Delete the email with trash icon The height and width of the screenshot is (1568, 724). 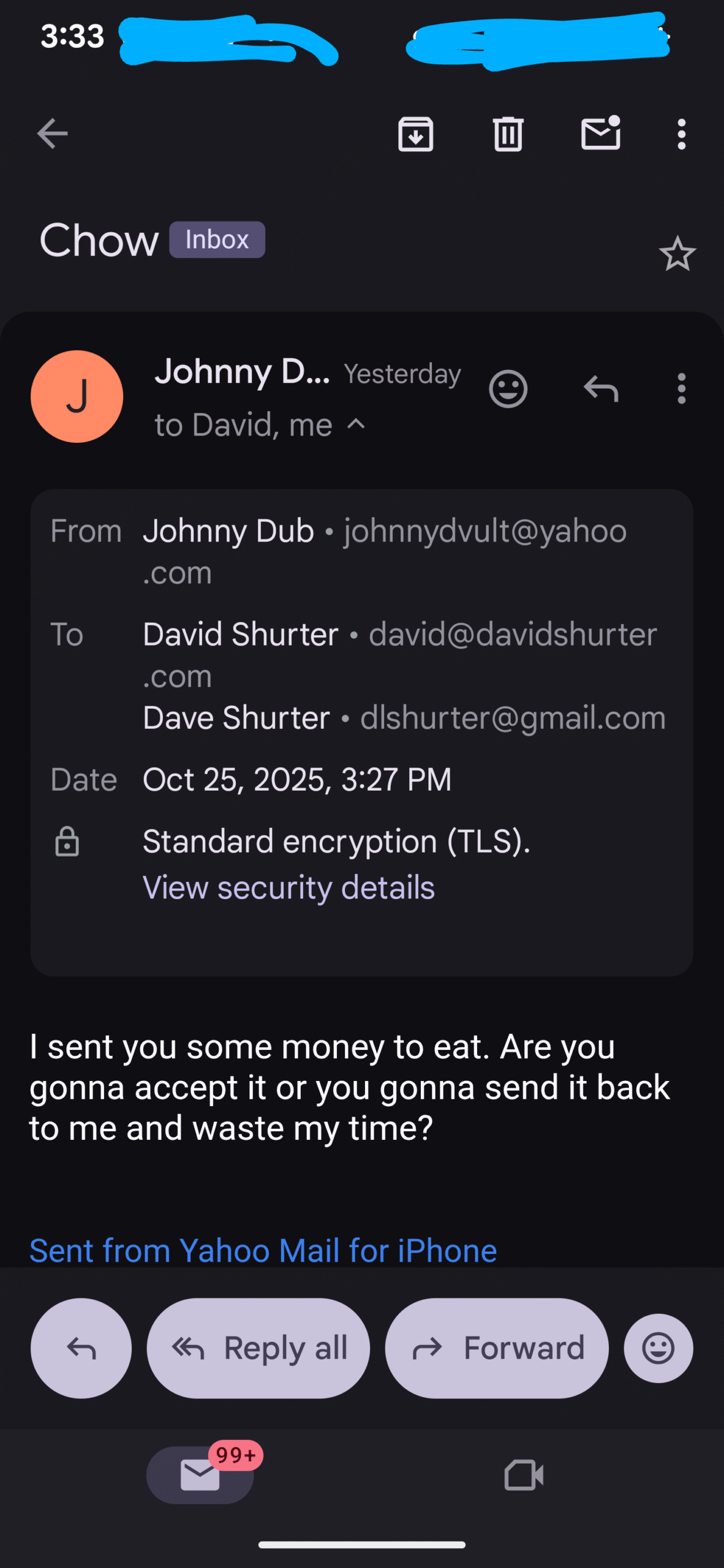coord(508,134)
